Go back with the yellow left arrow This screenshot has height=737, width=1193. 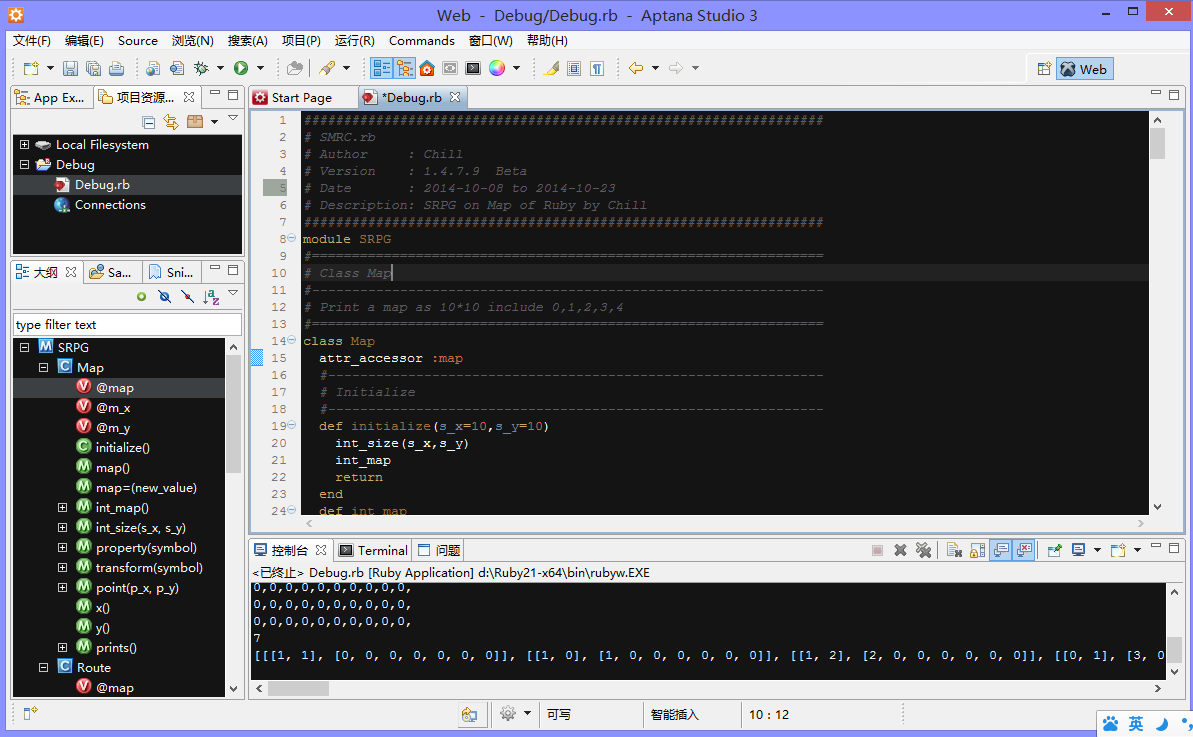click(x=636, y=68)
